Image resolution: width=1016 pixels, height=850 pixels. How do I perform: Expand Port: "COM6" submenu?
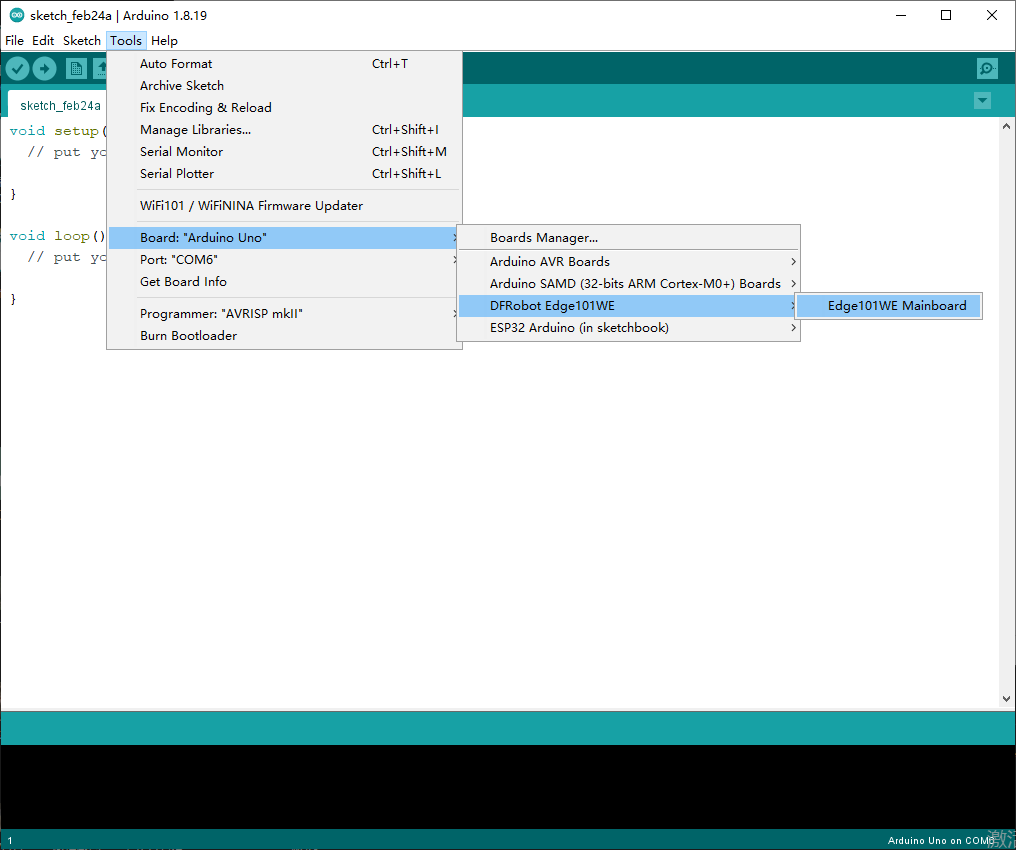[x=284, y=260]
